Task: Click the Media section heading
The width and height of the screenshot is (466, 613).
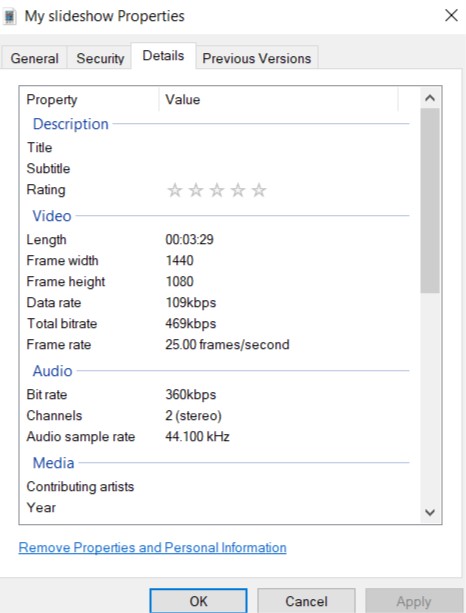Action: 54,463
